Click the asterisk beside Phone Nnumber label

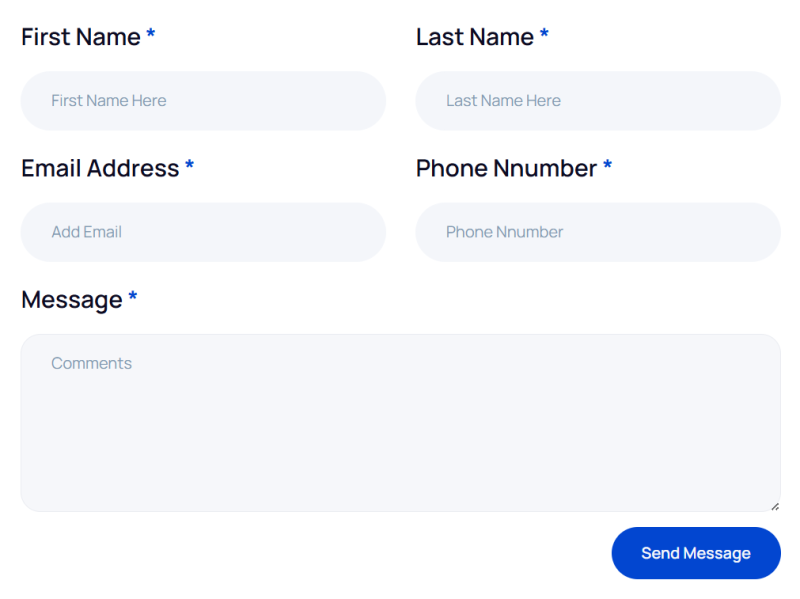(607, 166)
